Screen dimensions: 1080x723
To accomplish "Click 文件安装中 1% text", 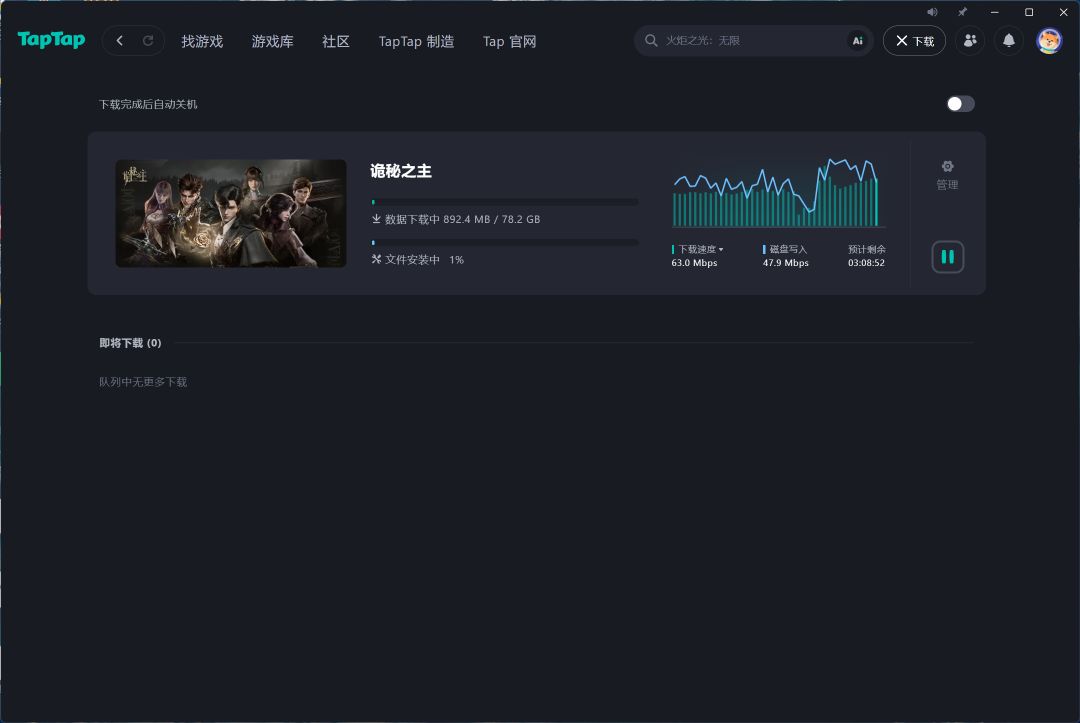I will [417, 260].
